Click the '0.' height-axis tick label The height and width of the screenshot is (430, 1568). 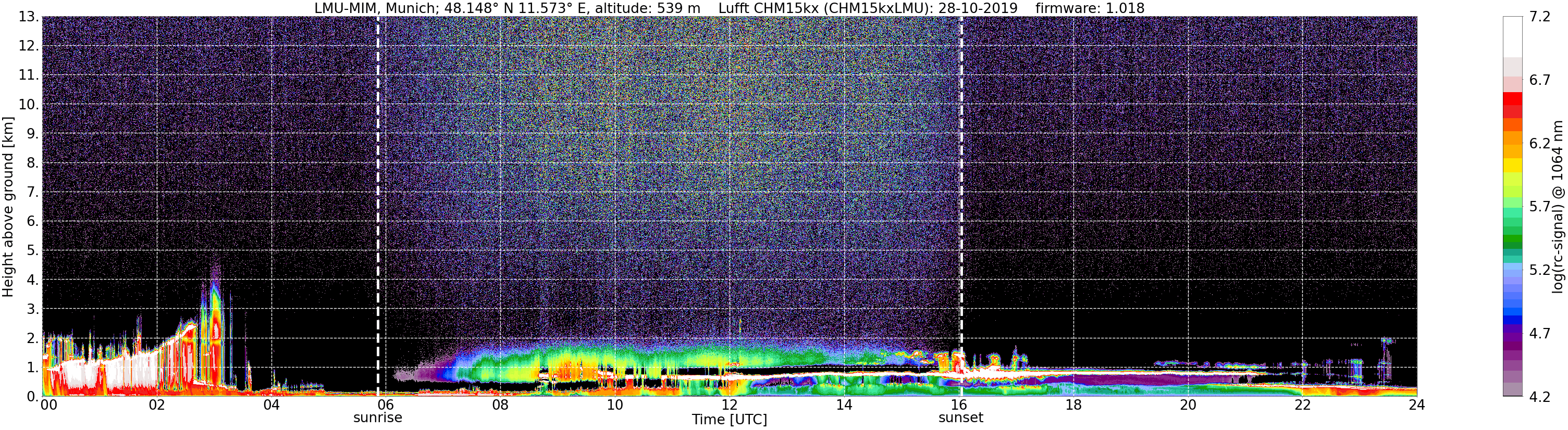(32, 396)
